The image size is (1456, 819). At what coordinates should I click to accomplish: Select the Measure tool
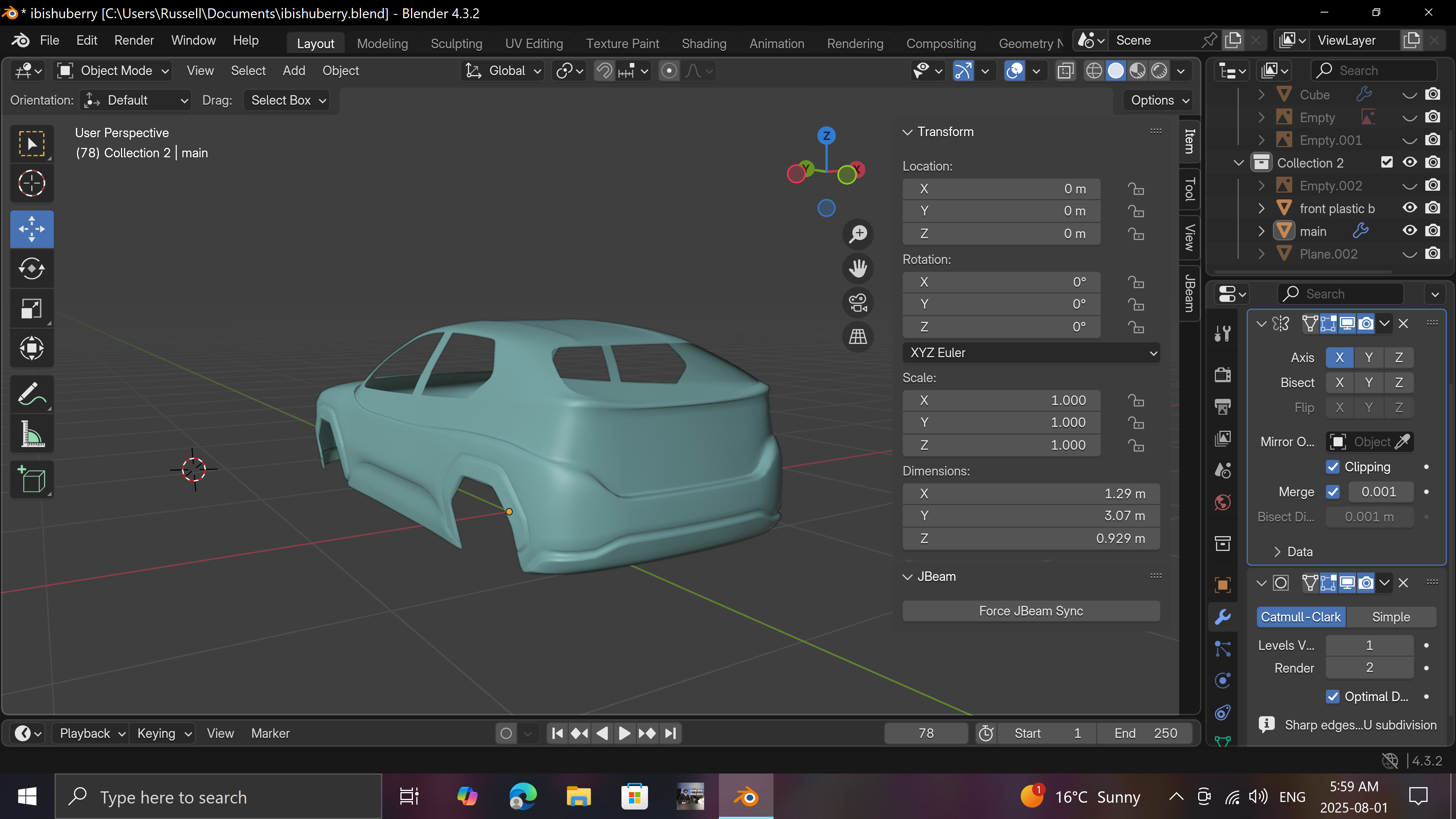(31, 434)
